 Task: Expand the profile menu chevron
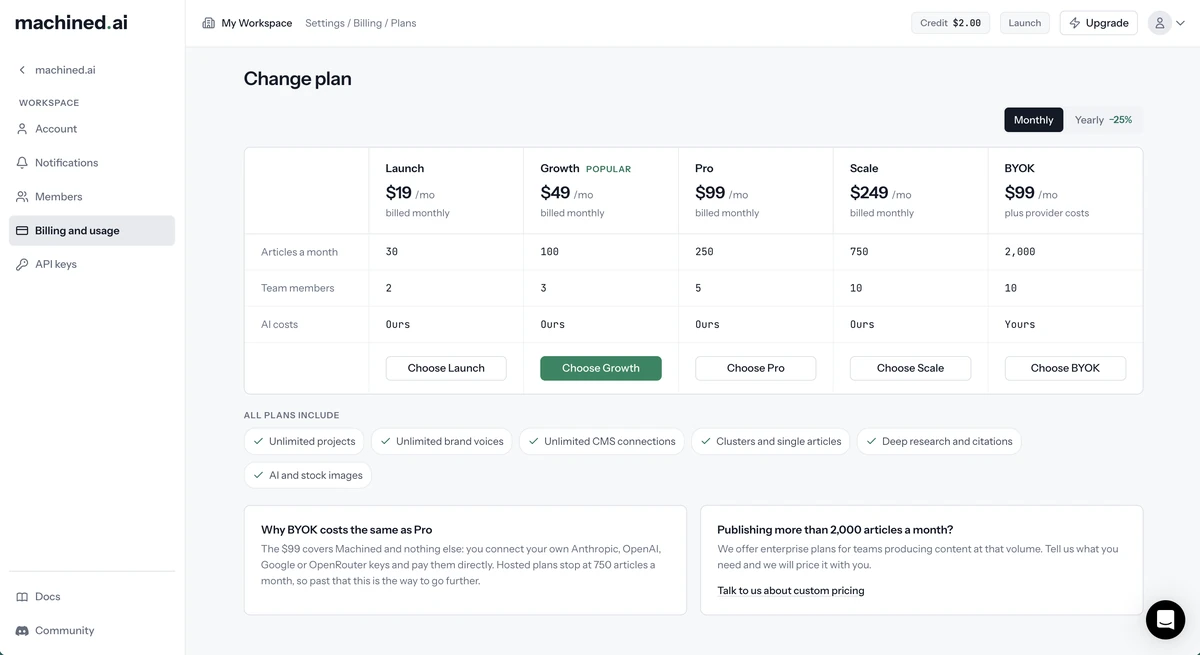(x=1180, y=23)
